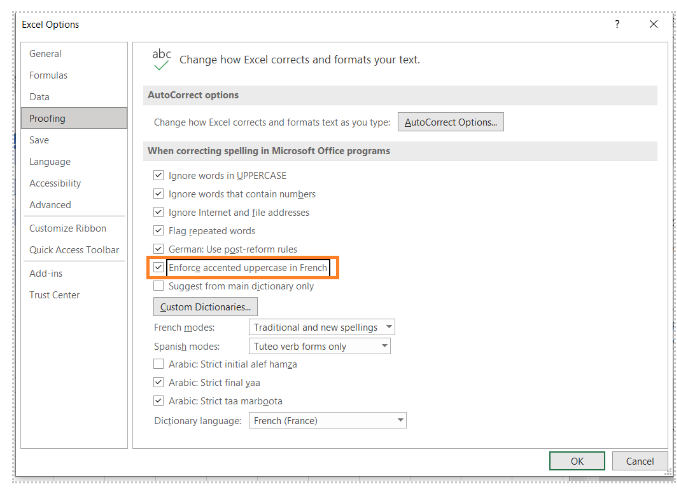677x488 pixels.
Task: Select the General category
Action: 45,54
